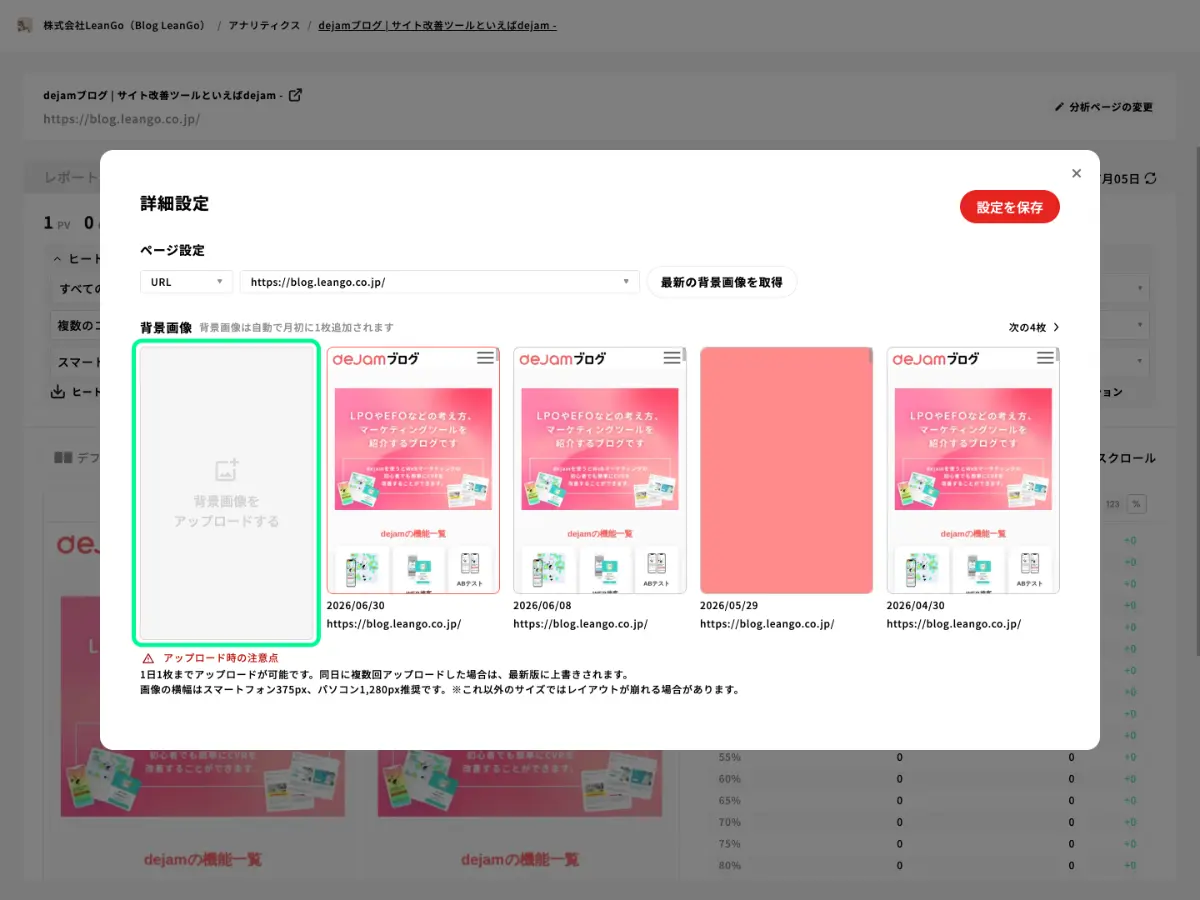Click the 設定を保存 button
The height and width of the screenshot is (900, 1200).
pos(1009,207)
